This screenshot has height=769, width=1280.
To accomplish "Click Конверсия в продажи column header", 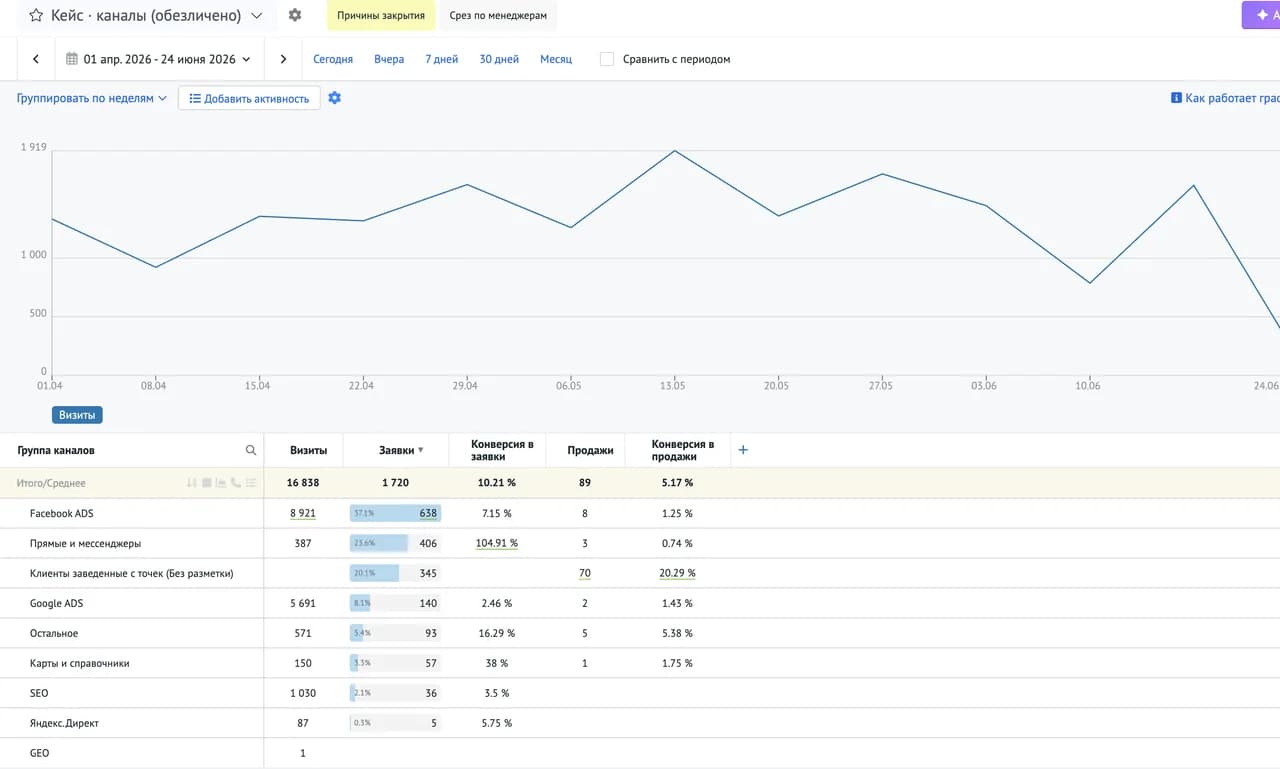I will click(683, 450).
